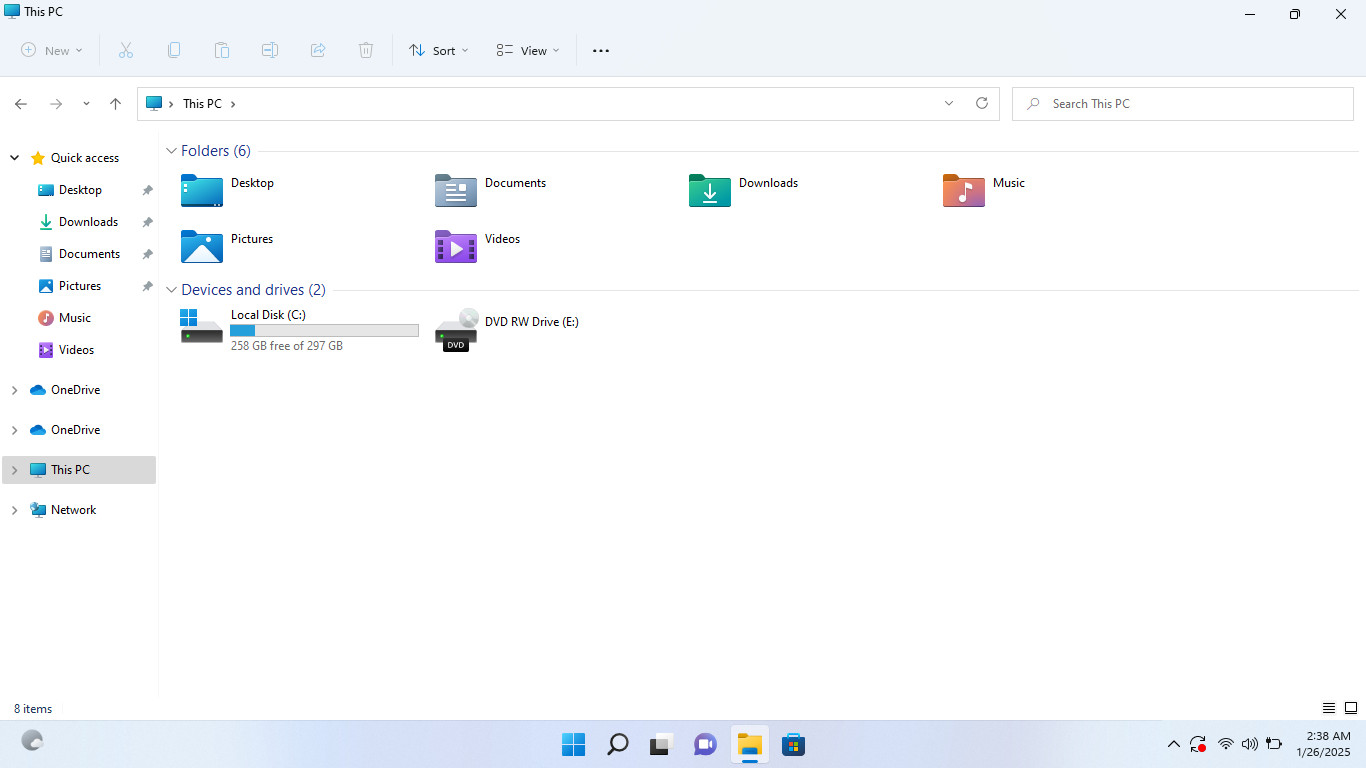The width and height of the screenshot is (1366, 768).
Task: Go back using the Back arrow
Action: pyautogui.click(x=21, y=104)
